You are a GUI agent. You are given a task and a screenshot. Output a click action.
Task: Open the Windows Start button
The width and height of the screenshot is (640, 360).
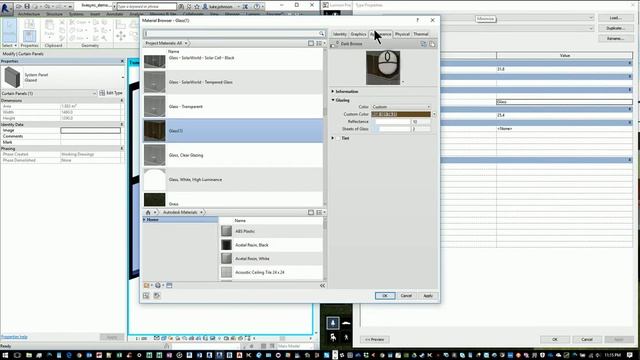point(5,355)
